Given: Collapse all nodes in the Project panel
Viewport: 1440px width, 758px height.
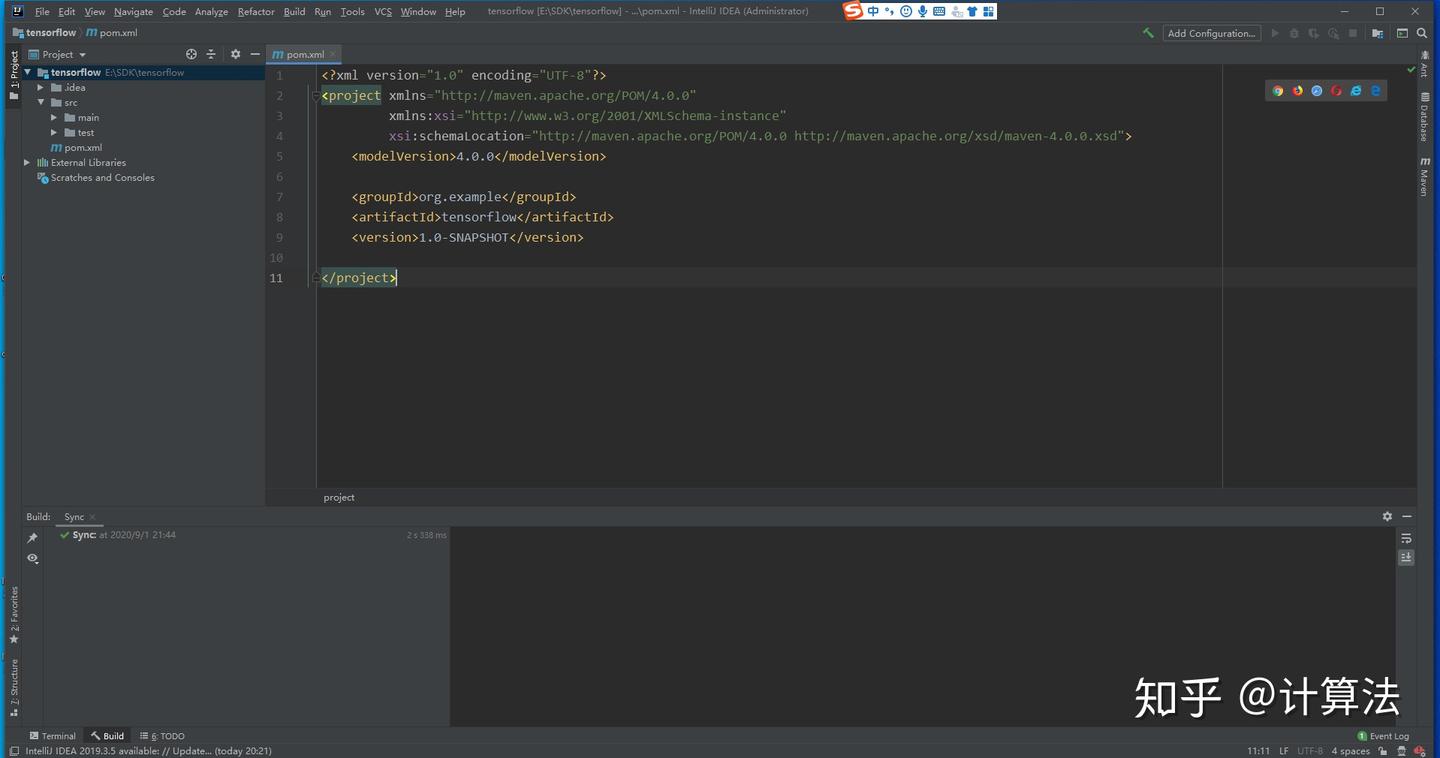Looking at the screenshot, I should [x=211, y=54].
